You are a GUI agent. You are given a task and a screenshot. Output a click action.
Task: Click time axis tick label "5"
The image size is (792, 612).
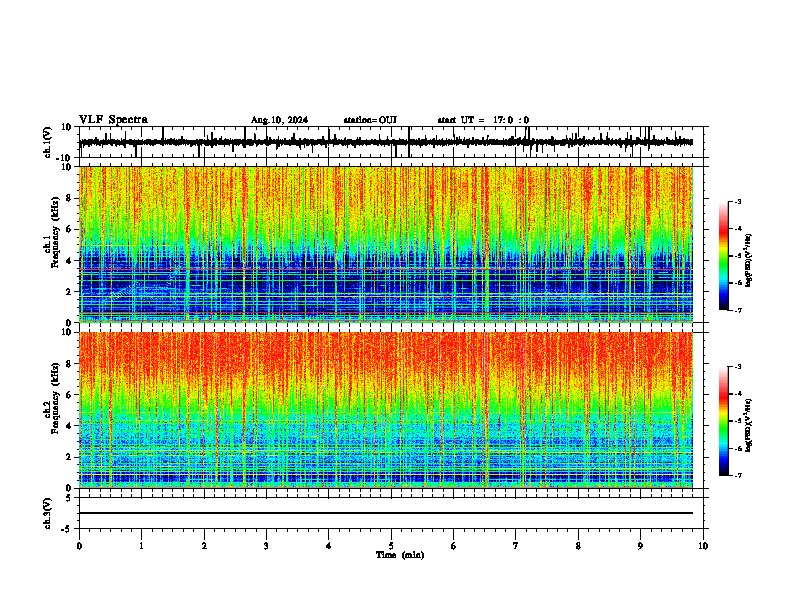click(x=391, y=545)
